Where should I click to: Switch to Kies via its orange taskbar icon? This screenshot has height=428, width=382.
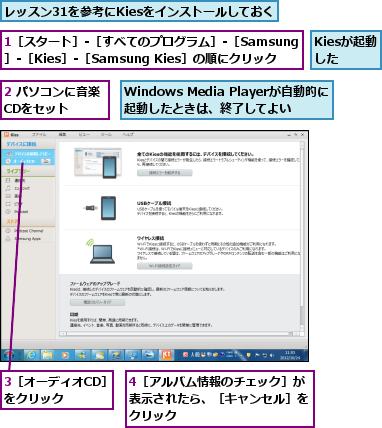[166, 355]
